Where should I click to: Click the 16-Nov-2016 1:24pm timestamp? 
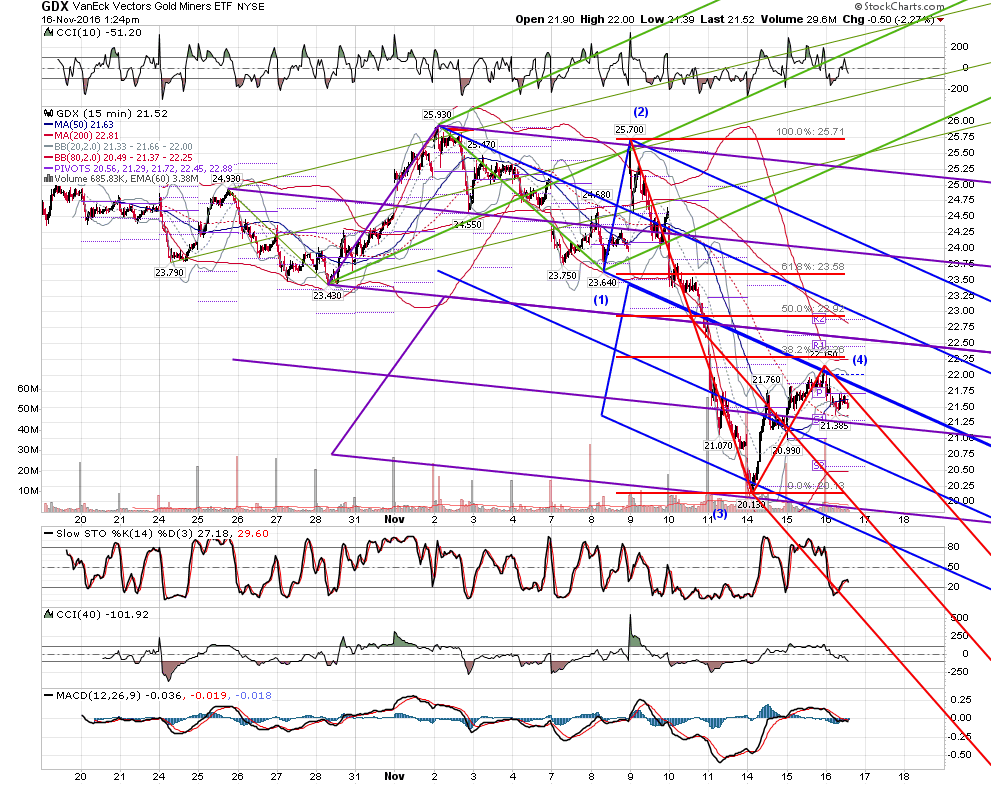(91, 20)
